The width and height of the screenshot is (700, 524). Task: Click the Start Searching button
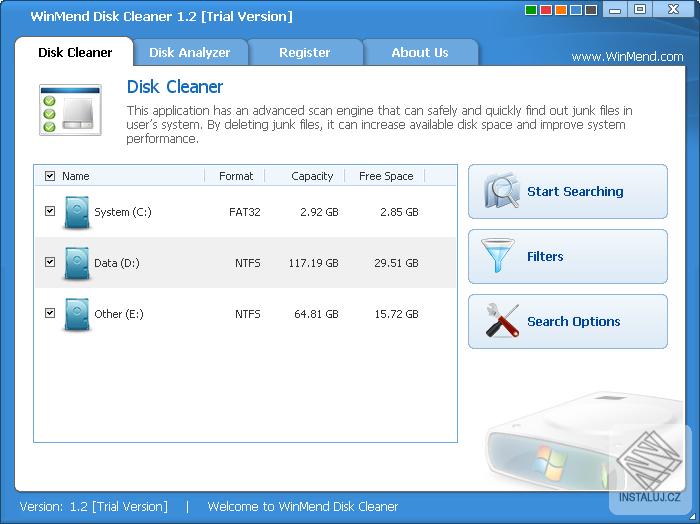pyautogui.click(x=568, y=191)
